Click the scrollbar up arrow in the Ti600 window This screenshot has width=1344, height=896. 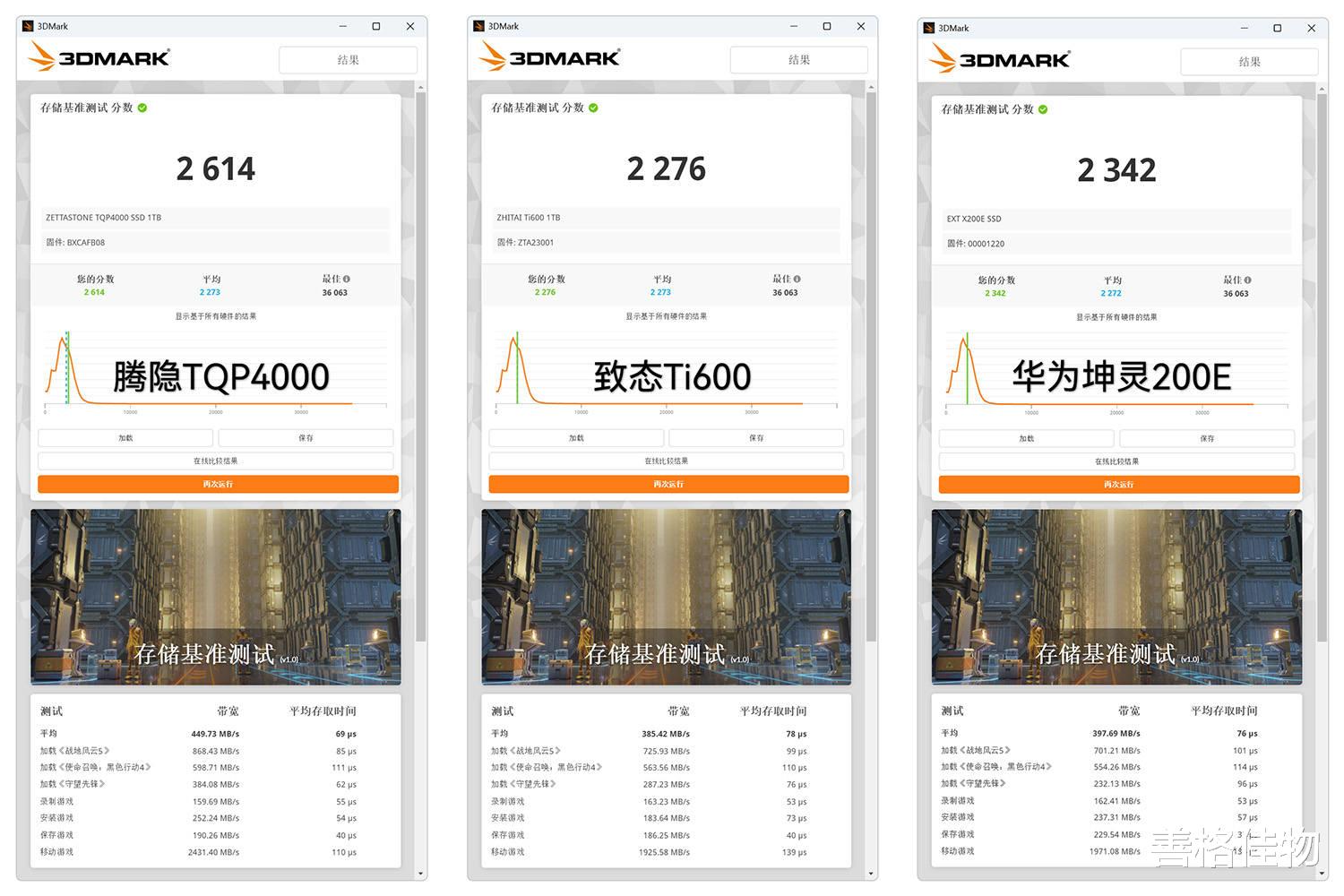tap(872, 87)
